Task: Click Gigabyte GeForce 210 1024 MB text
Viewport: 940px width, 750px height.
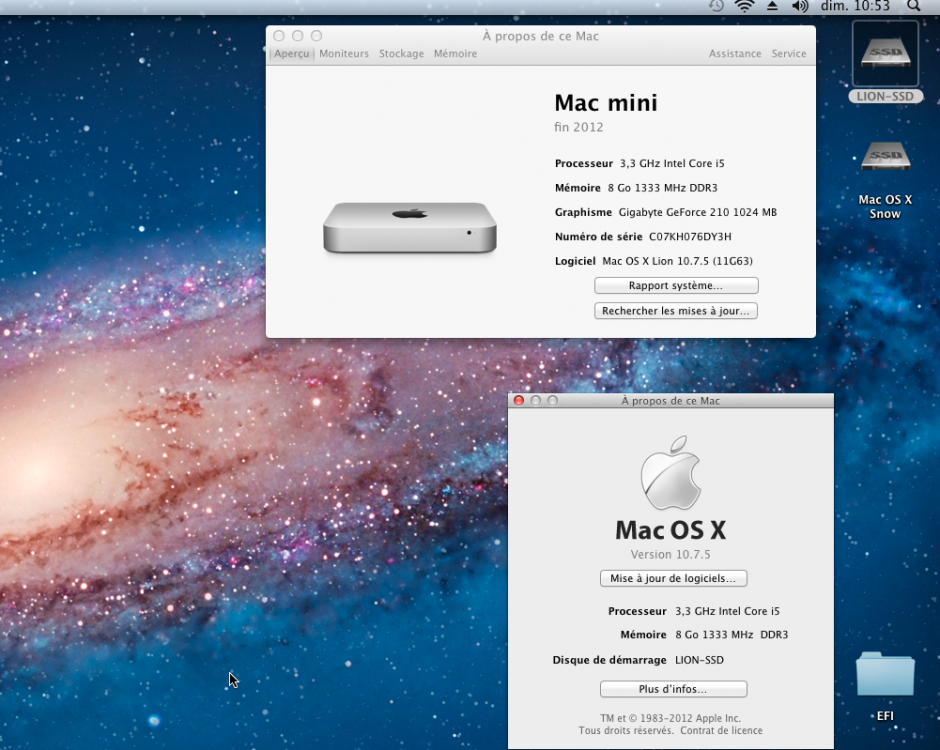Action: pos(698,212)
